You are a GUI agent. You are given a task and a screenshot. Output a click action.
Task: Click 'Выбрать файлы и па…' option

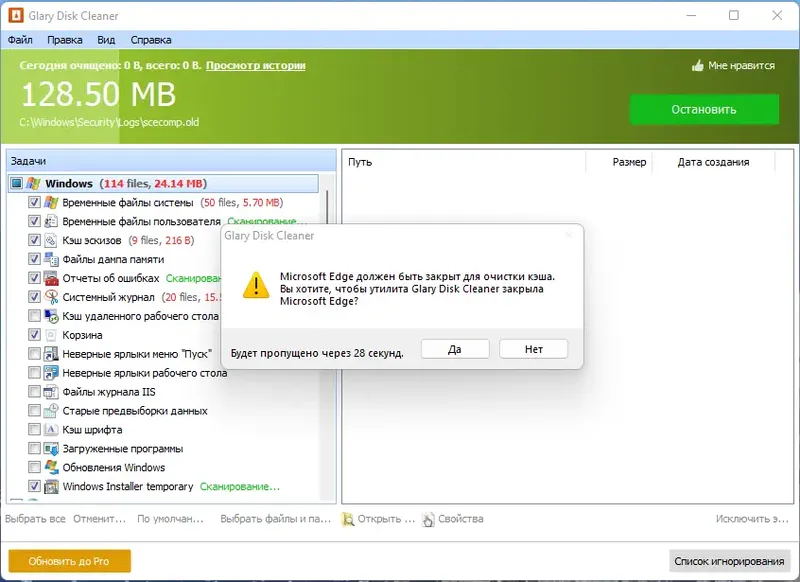point(276,519)
